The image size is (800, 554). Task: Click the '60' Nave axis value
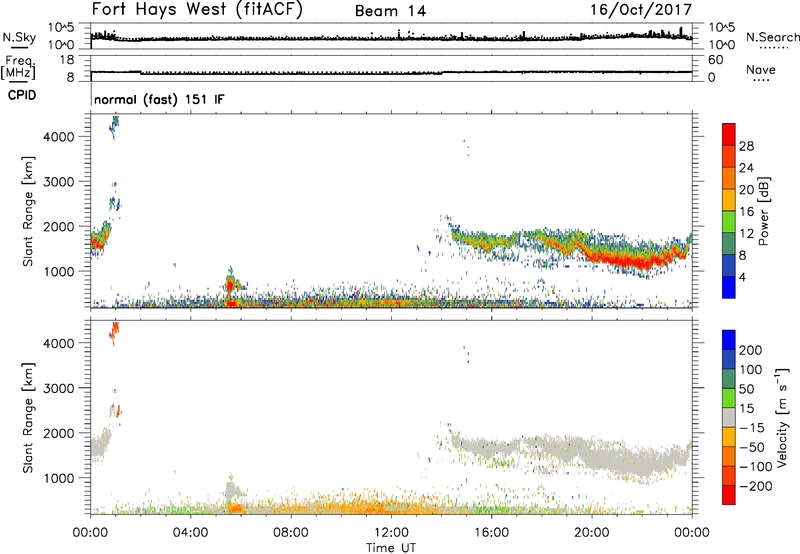coord(715,60)
